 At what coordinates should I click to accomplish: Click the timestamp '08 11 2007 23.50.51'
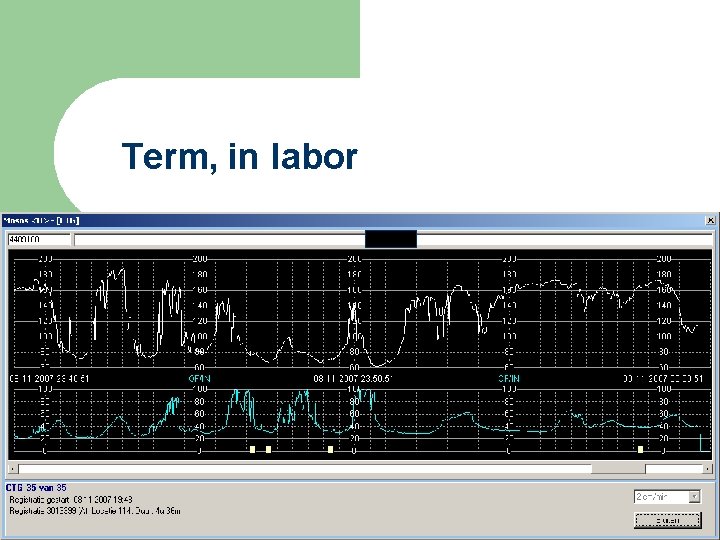(353, 379)
